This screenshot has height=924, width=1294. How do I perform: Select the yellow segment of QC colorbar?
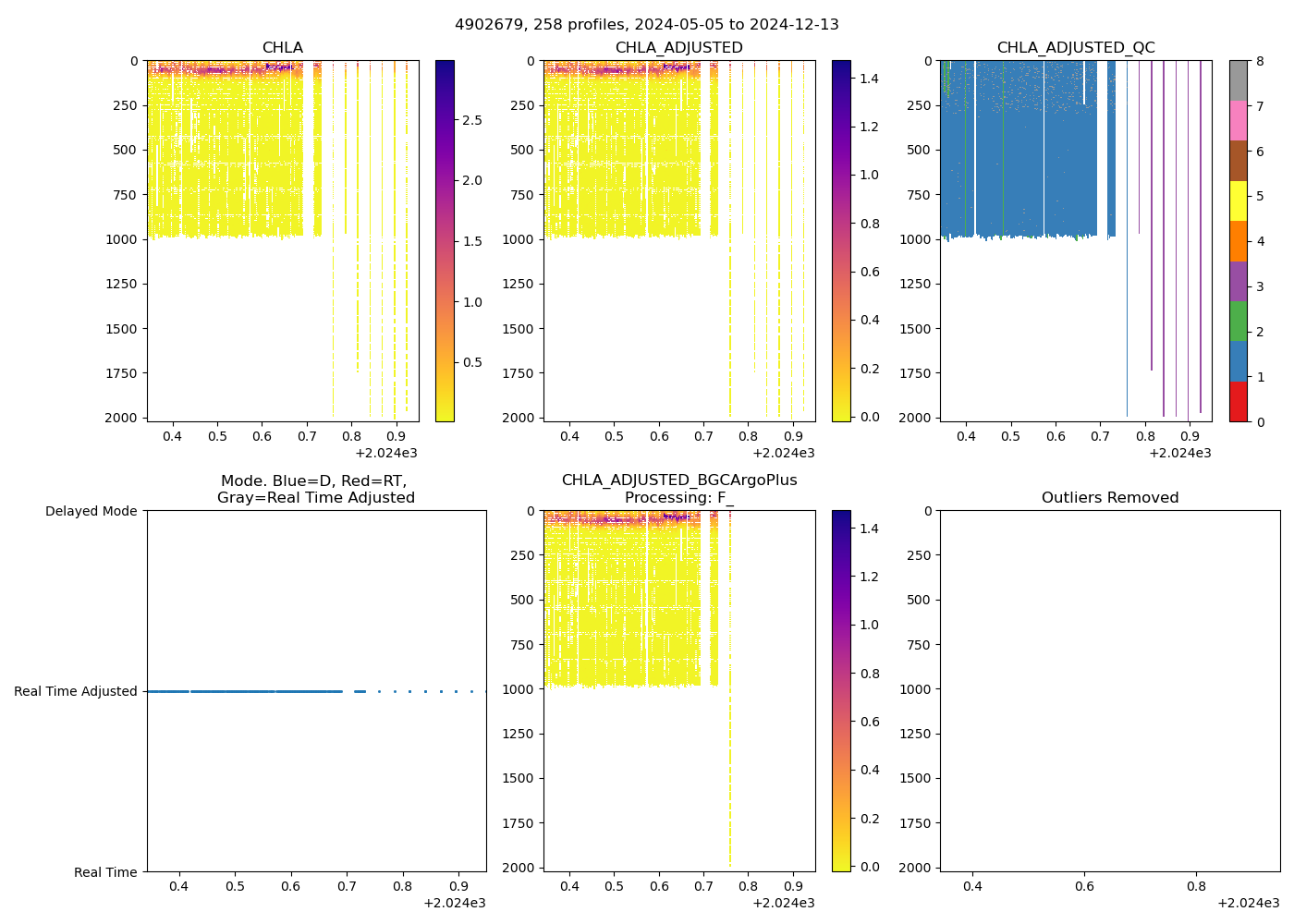[x=1239, y=201]
